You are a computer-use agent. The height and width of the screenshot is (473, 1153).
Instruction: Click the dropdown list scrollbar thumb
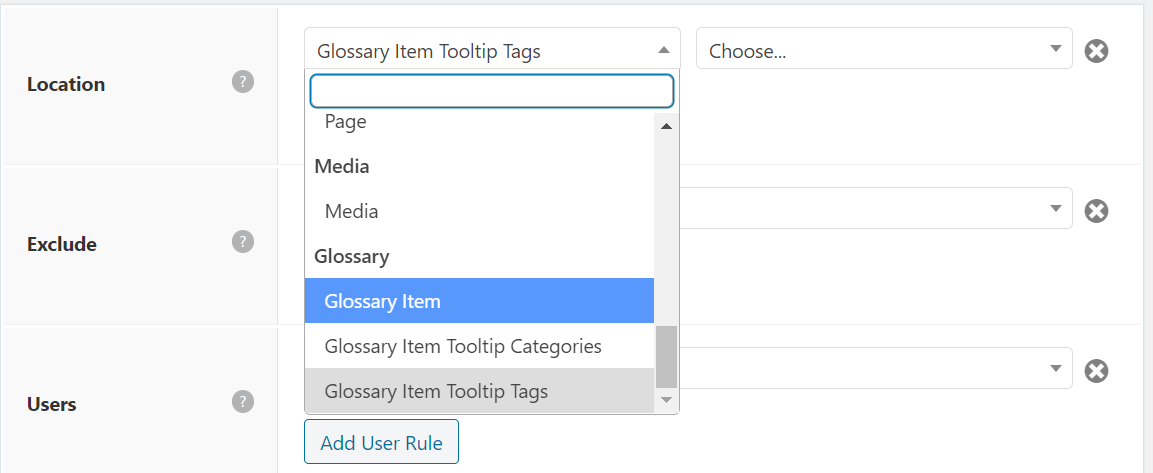pos(666,357)
